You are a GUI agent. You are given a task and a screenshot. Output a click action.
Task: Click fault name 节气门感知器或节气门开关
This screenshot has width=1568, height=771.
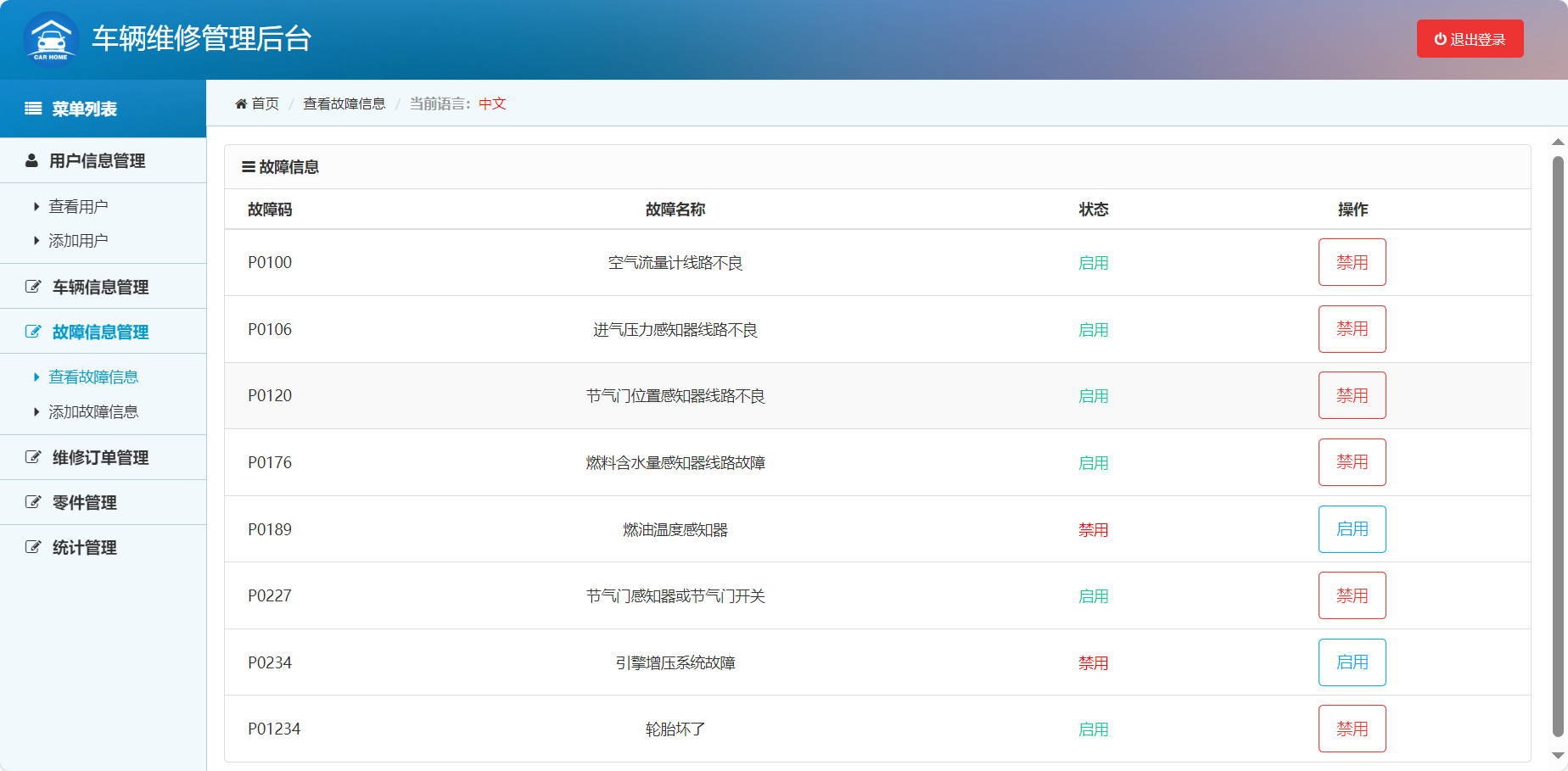point(675,596)
